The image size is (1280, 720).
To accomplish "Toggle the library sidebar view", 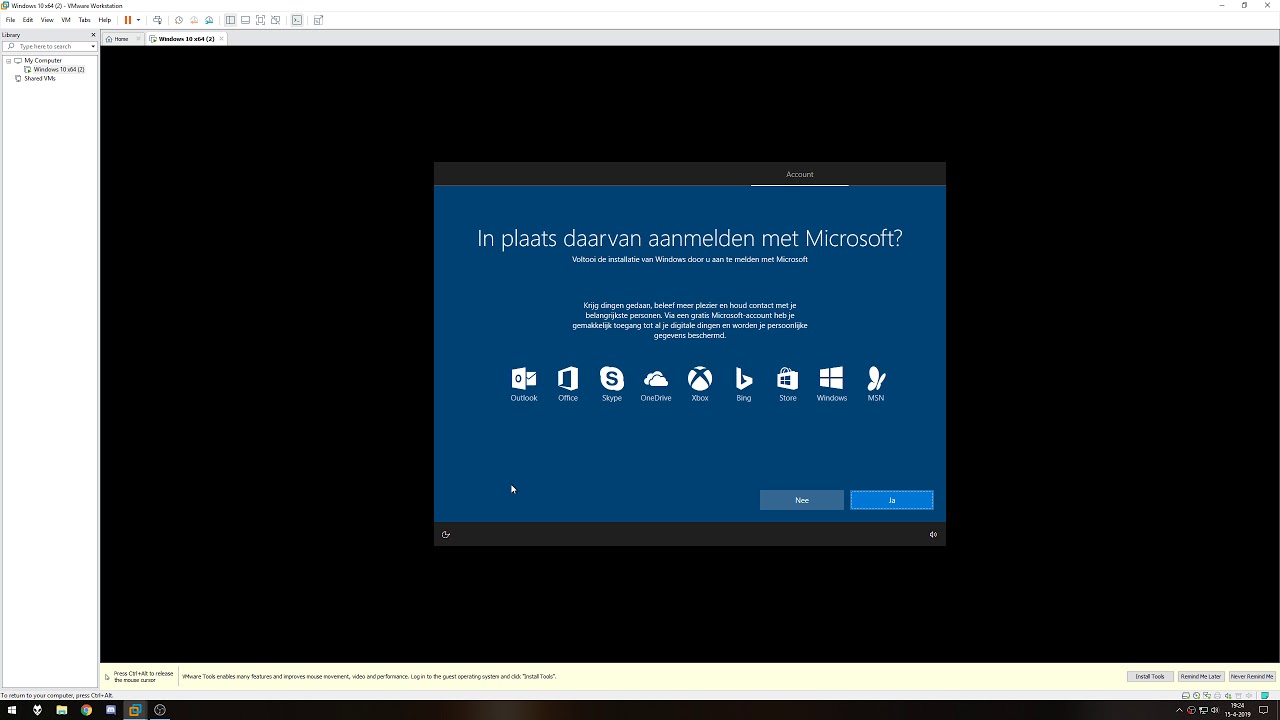I will (230, 20).
